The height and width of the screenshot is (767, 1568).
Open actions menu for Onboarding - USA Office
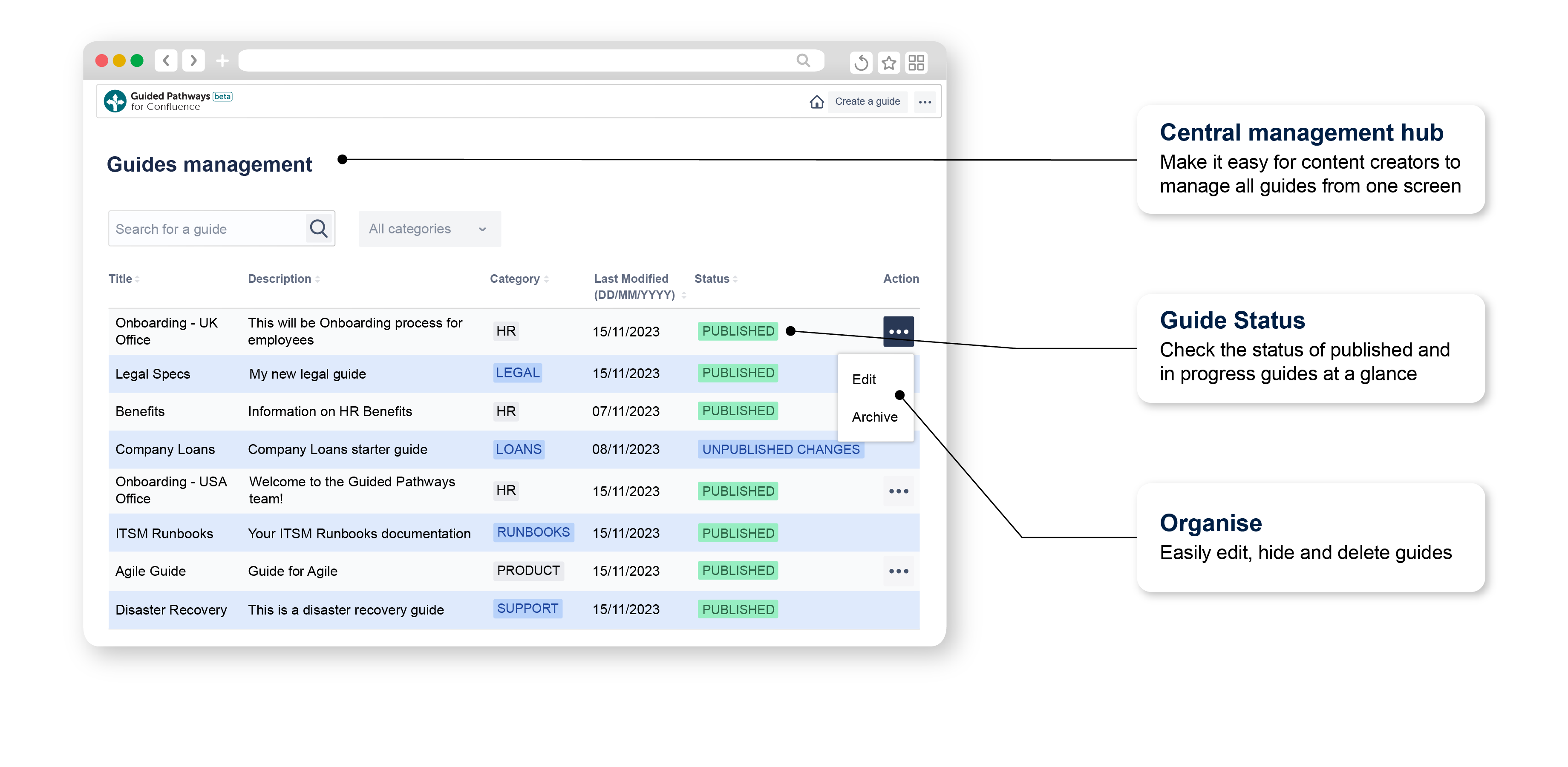pyautogui.click(x=899, y=491)
